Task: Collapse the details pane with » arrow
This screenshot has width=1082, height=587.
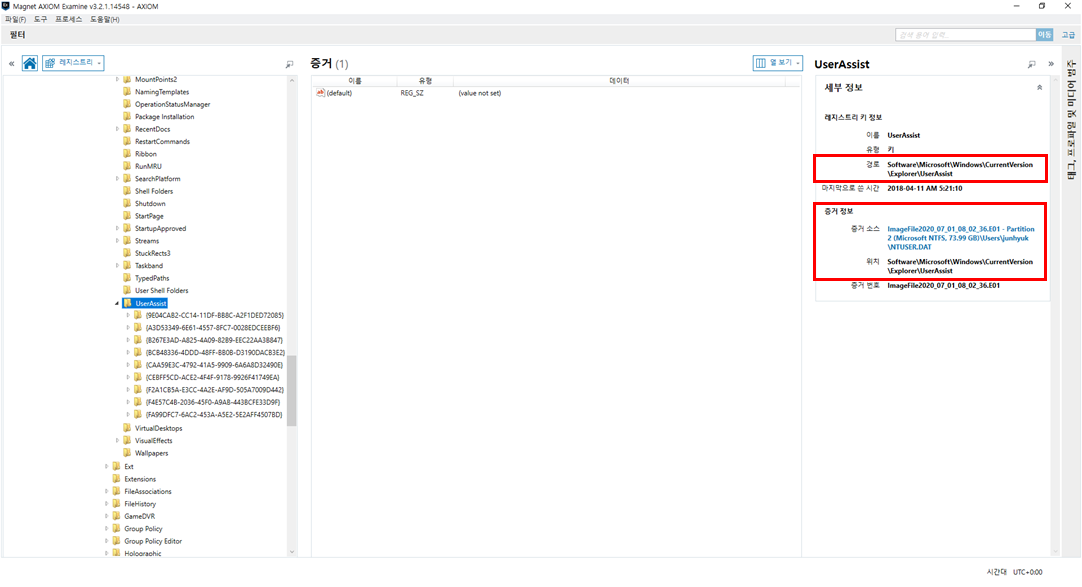Action: 1051,63
